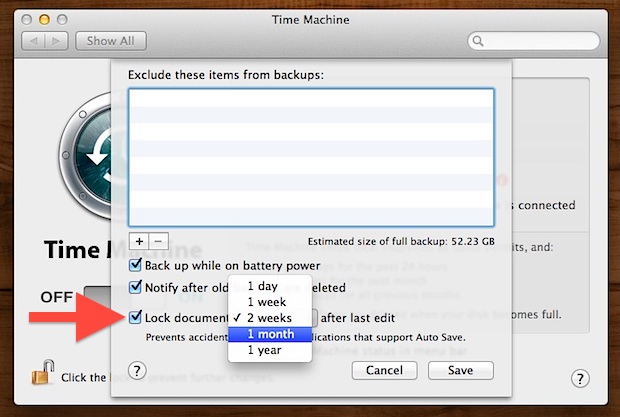This screenshot has height=417, width=620.
Task: Click the magnifying glass search icon
Action: tap(478, 41)
